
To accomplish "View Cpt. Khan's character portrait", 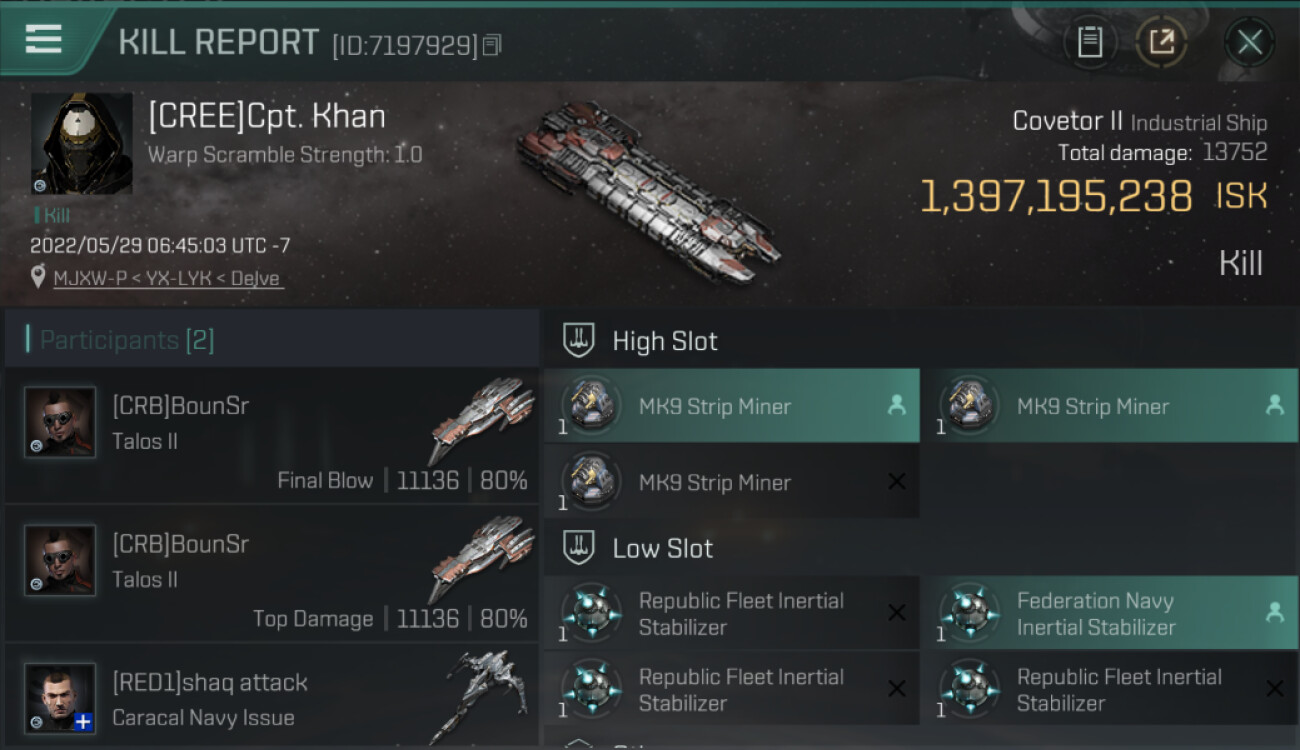I will 81,143.
